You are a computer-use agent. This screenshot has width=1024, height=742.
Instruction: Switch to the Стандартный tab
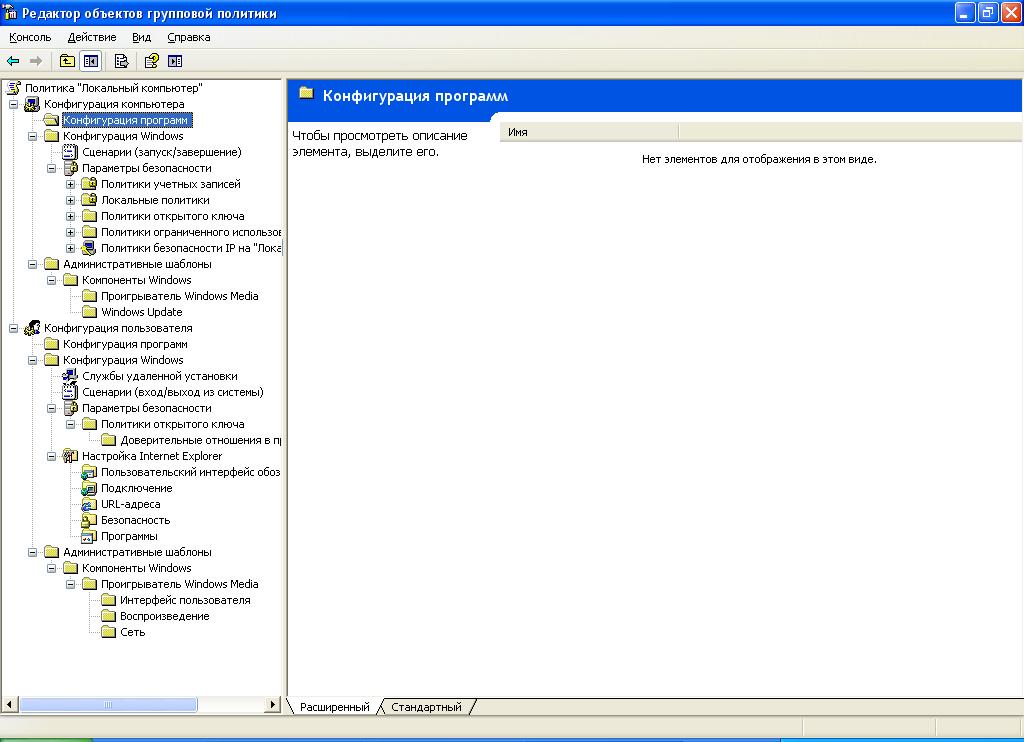[426, 707]
